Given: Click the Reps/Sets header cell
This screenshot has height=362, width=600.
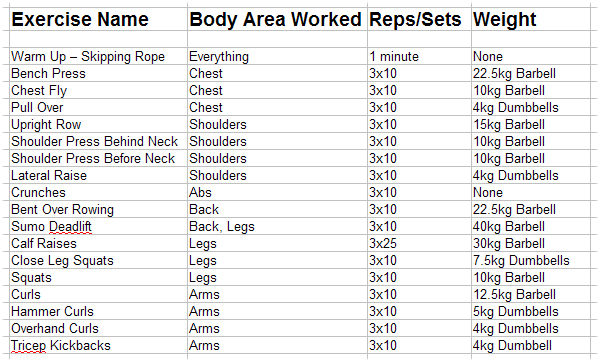Looking at the screenshot, I should pyautogui.click(x=419, y=19).
